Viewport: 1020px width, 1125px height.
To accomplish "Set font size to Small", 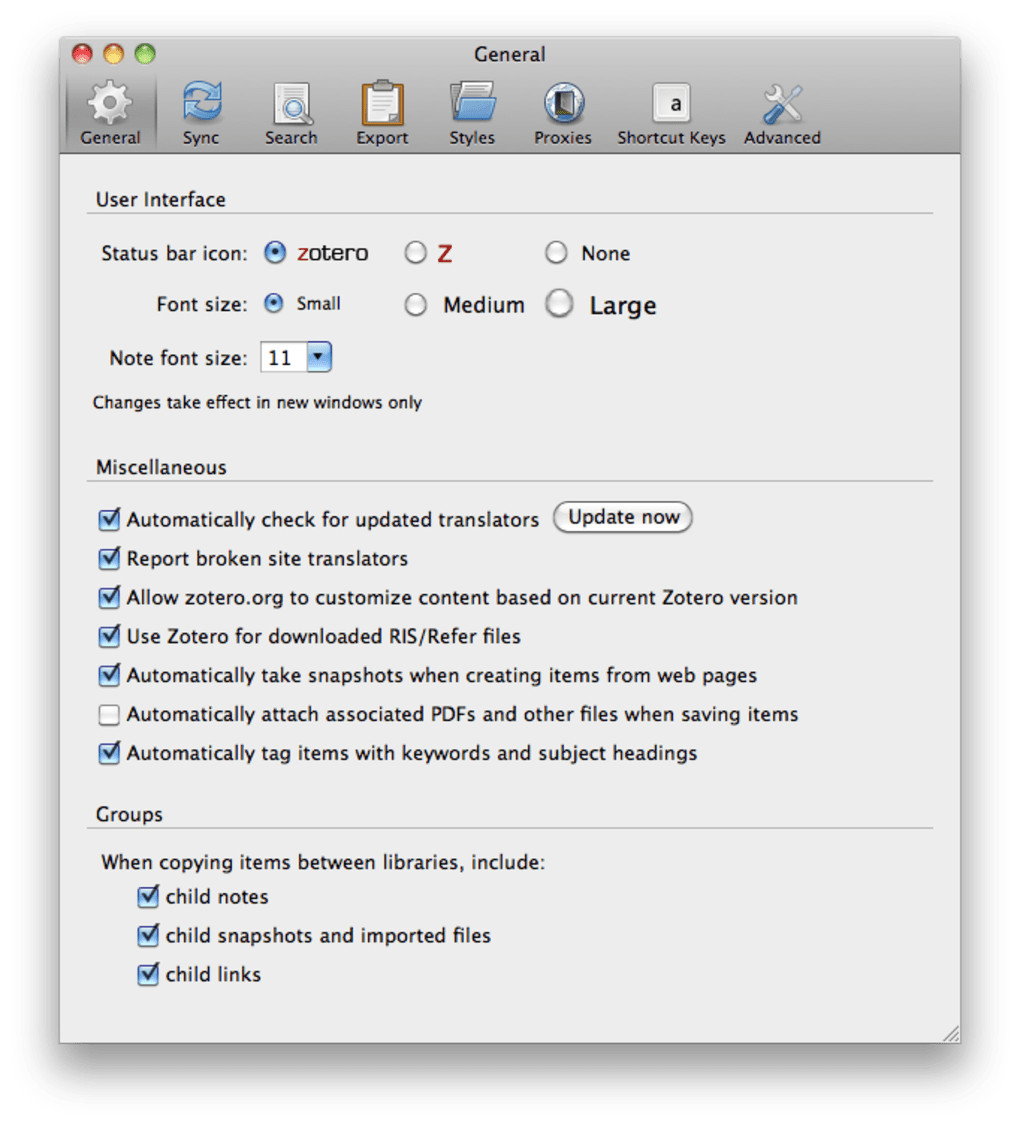I will [x=273, y=303].
